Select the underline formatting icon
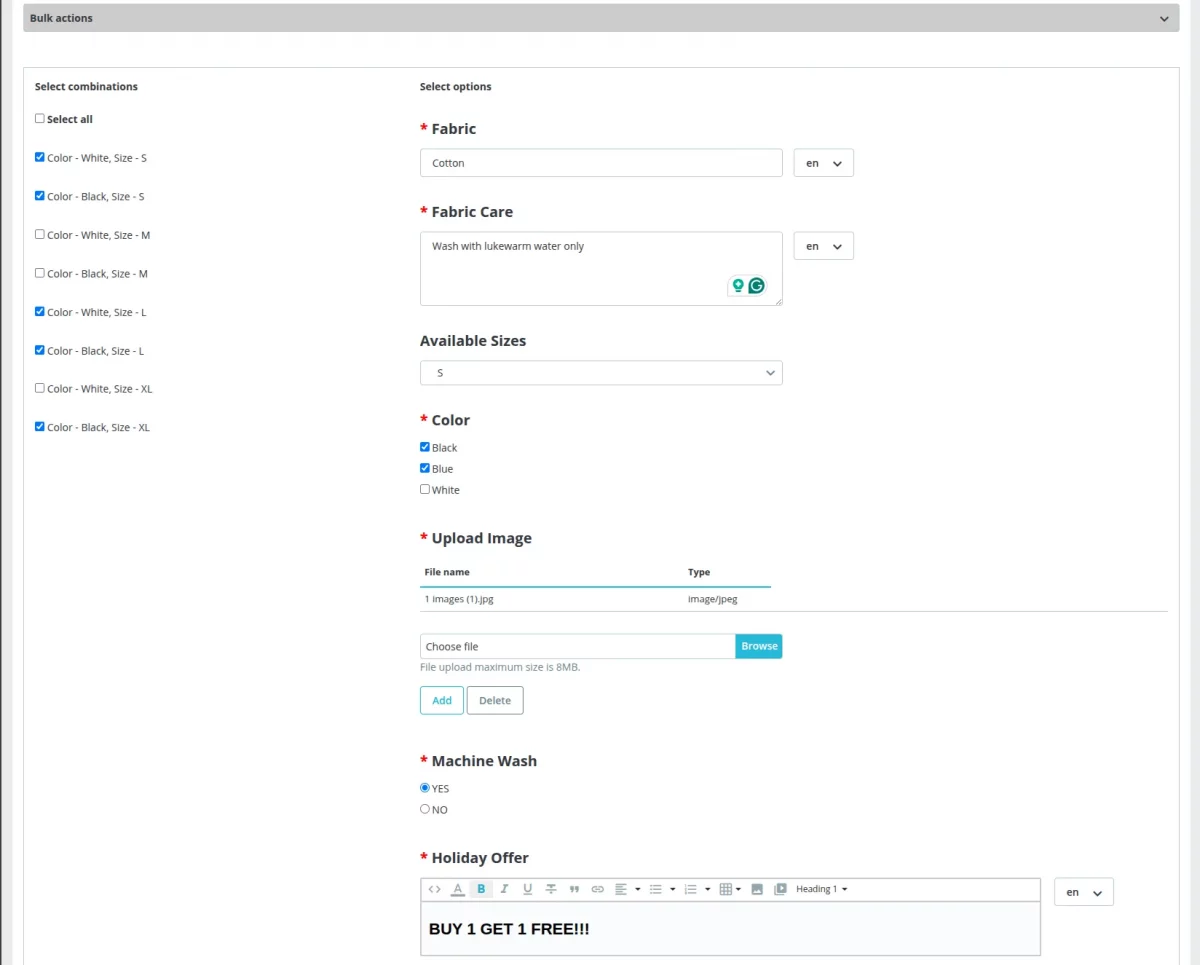This screenshot has height=965, width=1200. pos(526,888)
